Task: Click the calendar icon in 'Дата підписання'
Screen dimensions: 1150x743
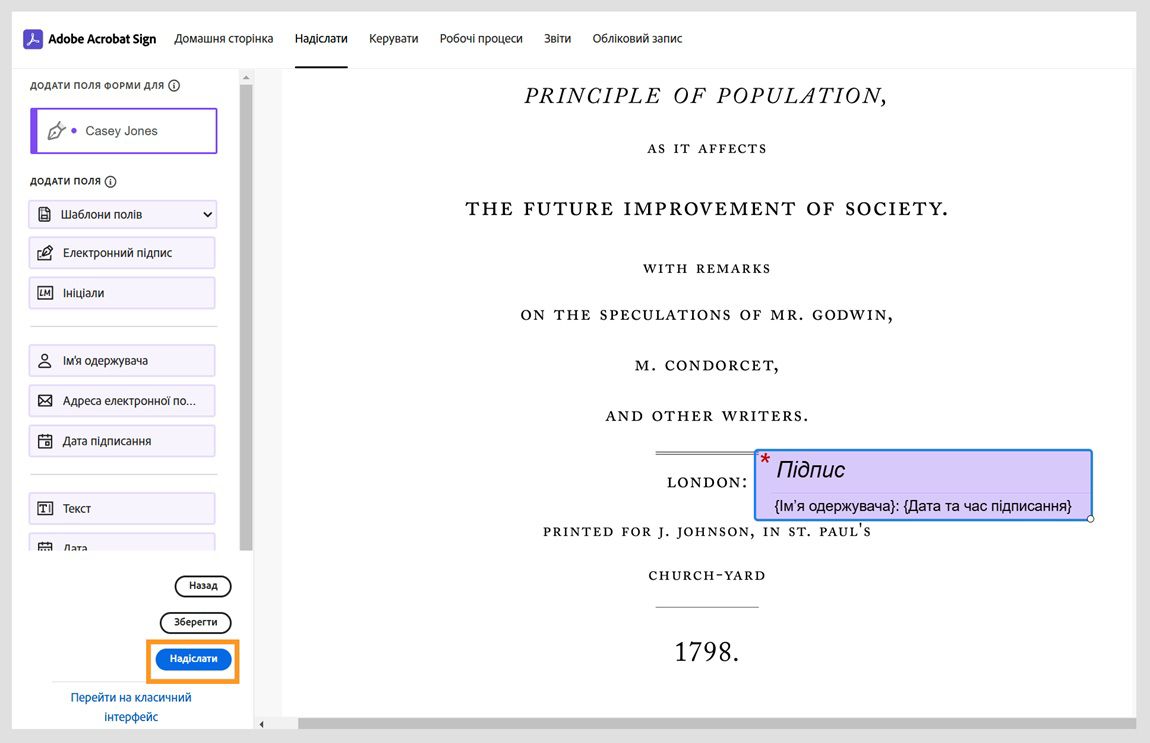Action: tap(45, 441)
